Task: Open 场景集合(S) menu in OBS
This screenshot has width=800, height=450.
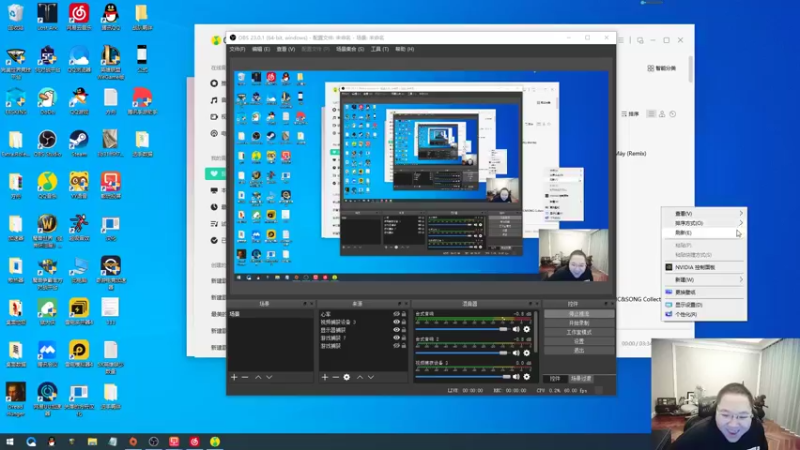Action: tap(350, 49)
